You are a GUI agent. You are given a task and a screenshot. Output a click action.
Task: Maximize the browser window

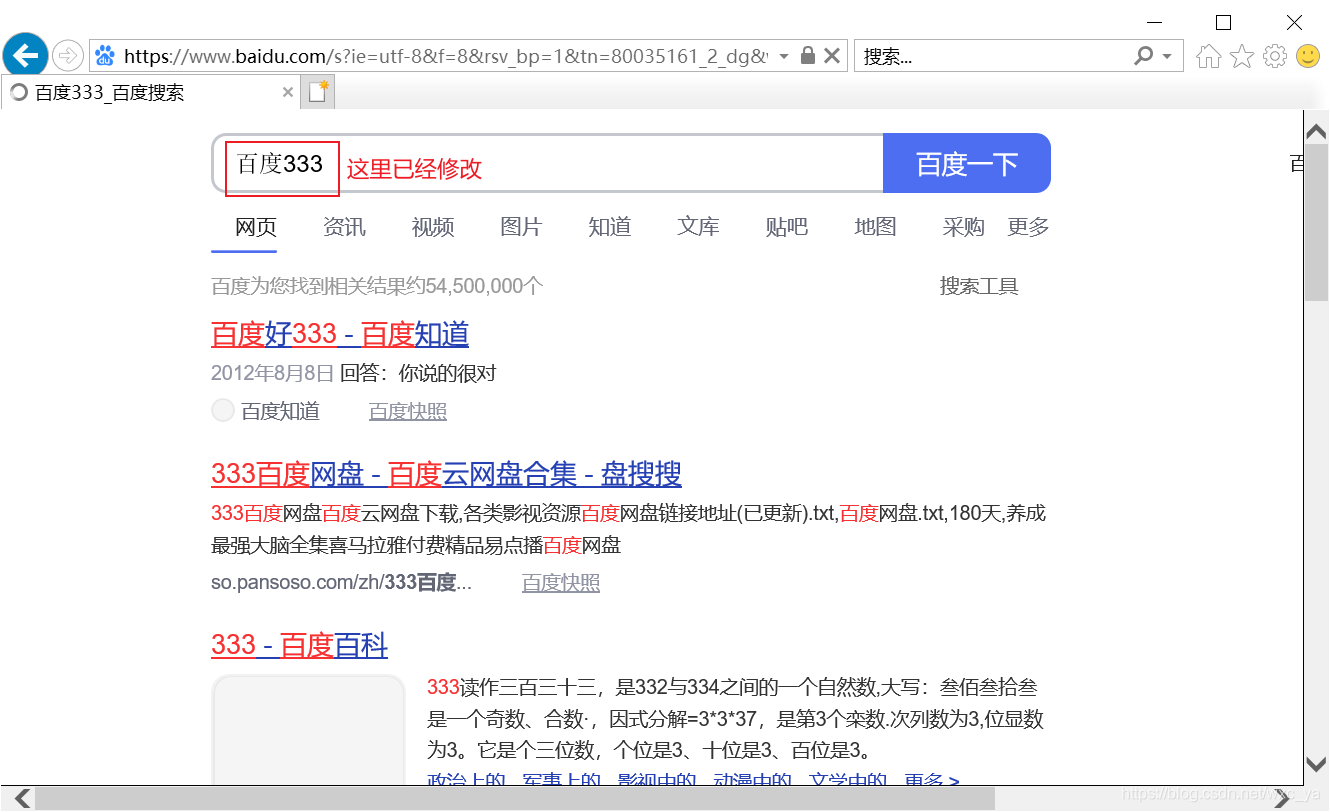1224,21
